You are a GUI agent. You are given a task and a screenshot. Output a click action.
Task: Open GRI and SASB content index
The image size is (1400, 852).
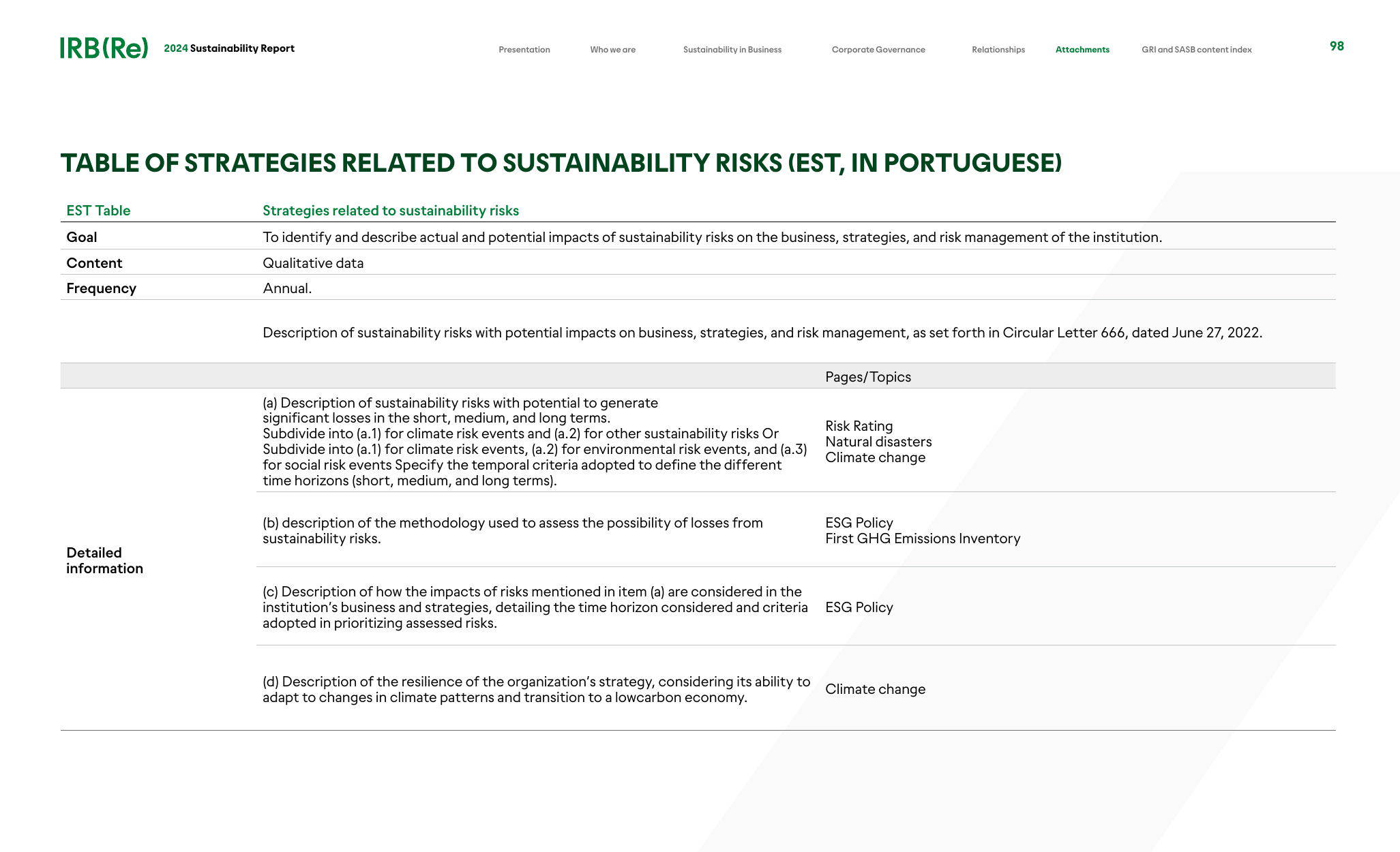click(x=1197, y=50)
